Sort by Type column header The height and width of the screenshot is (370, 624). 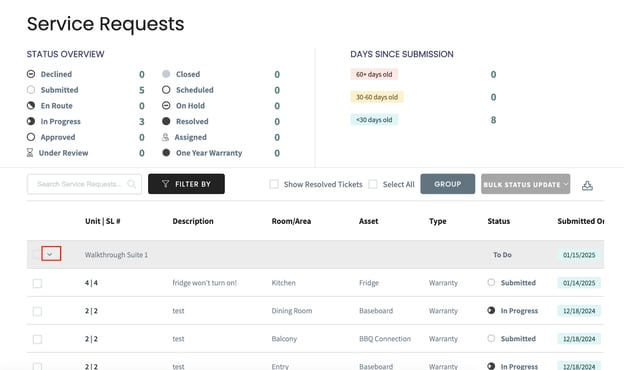pyautogui.click(x=438, y=221)
